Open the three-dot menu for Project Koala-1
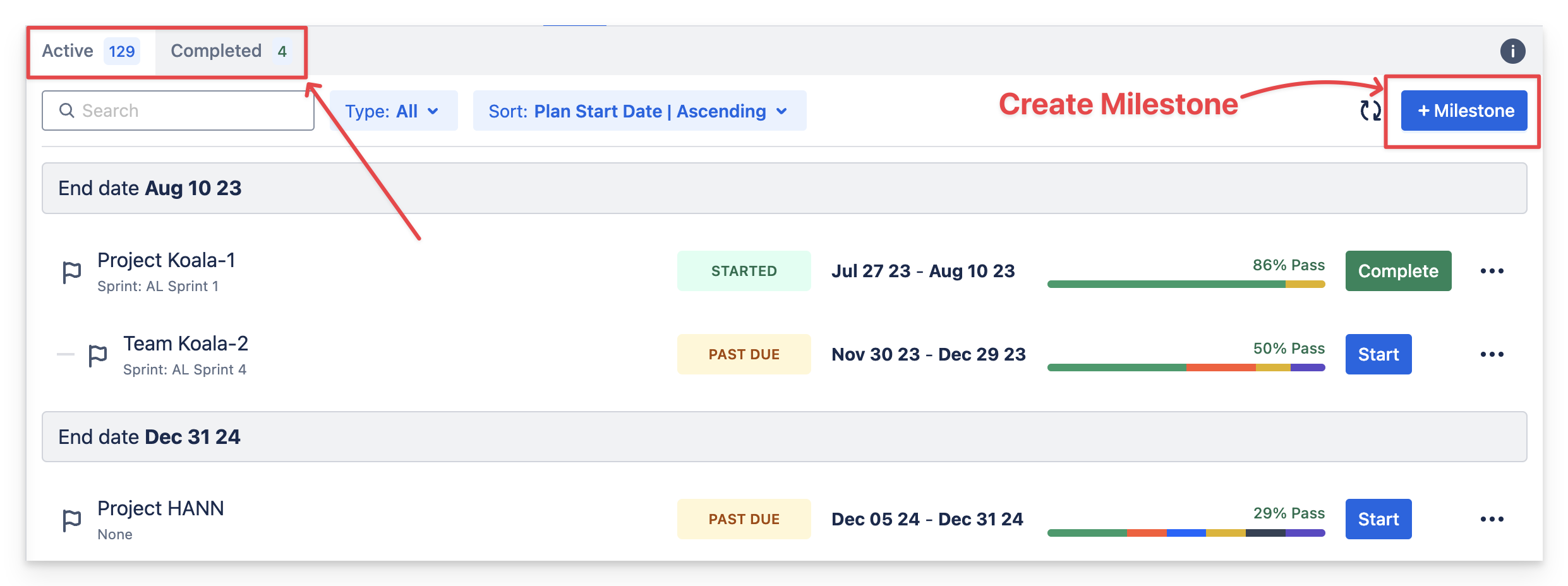 (x=1492, y=271)
